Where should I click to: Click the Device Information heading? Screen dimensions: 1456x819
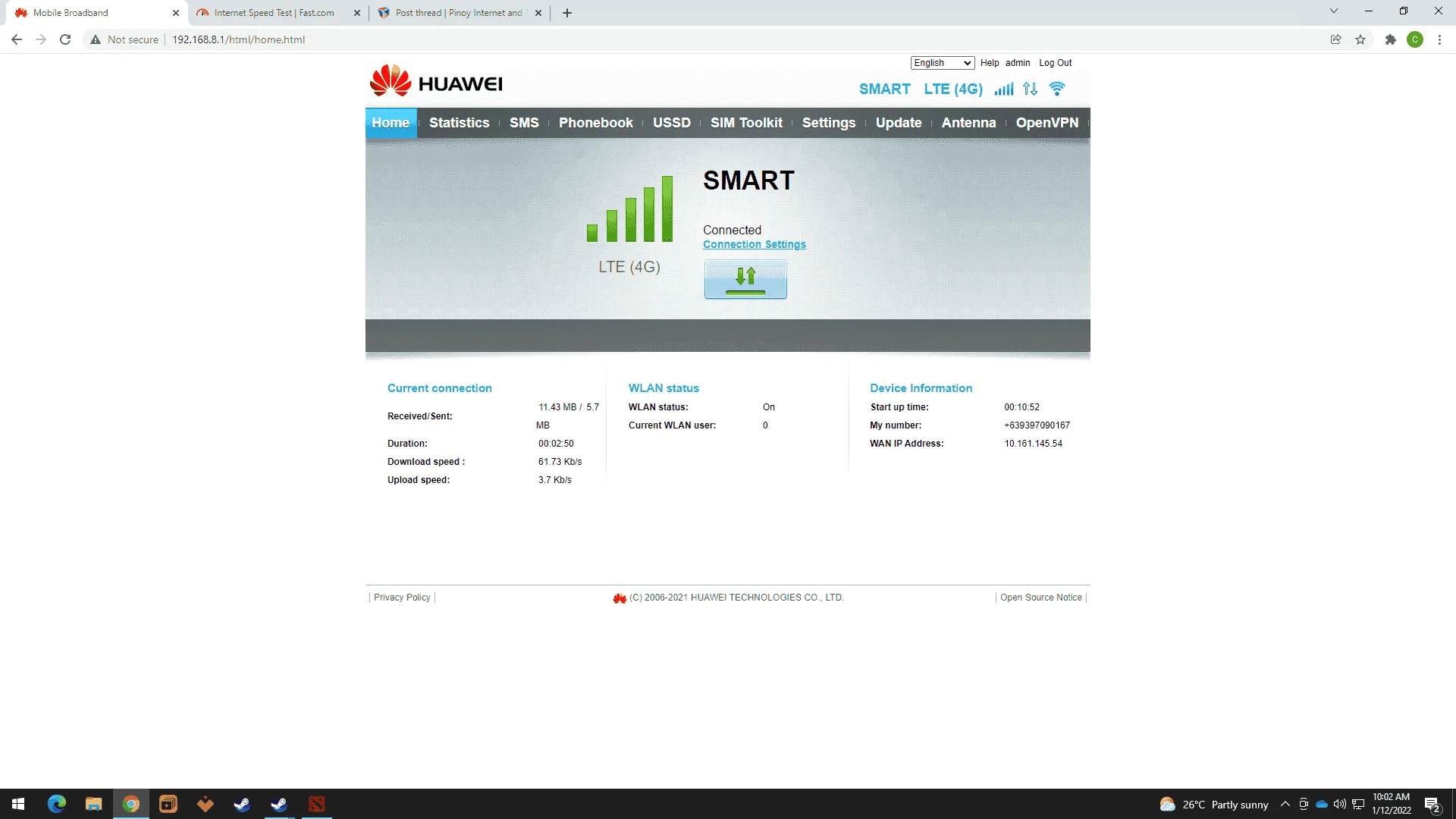921,388
